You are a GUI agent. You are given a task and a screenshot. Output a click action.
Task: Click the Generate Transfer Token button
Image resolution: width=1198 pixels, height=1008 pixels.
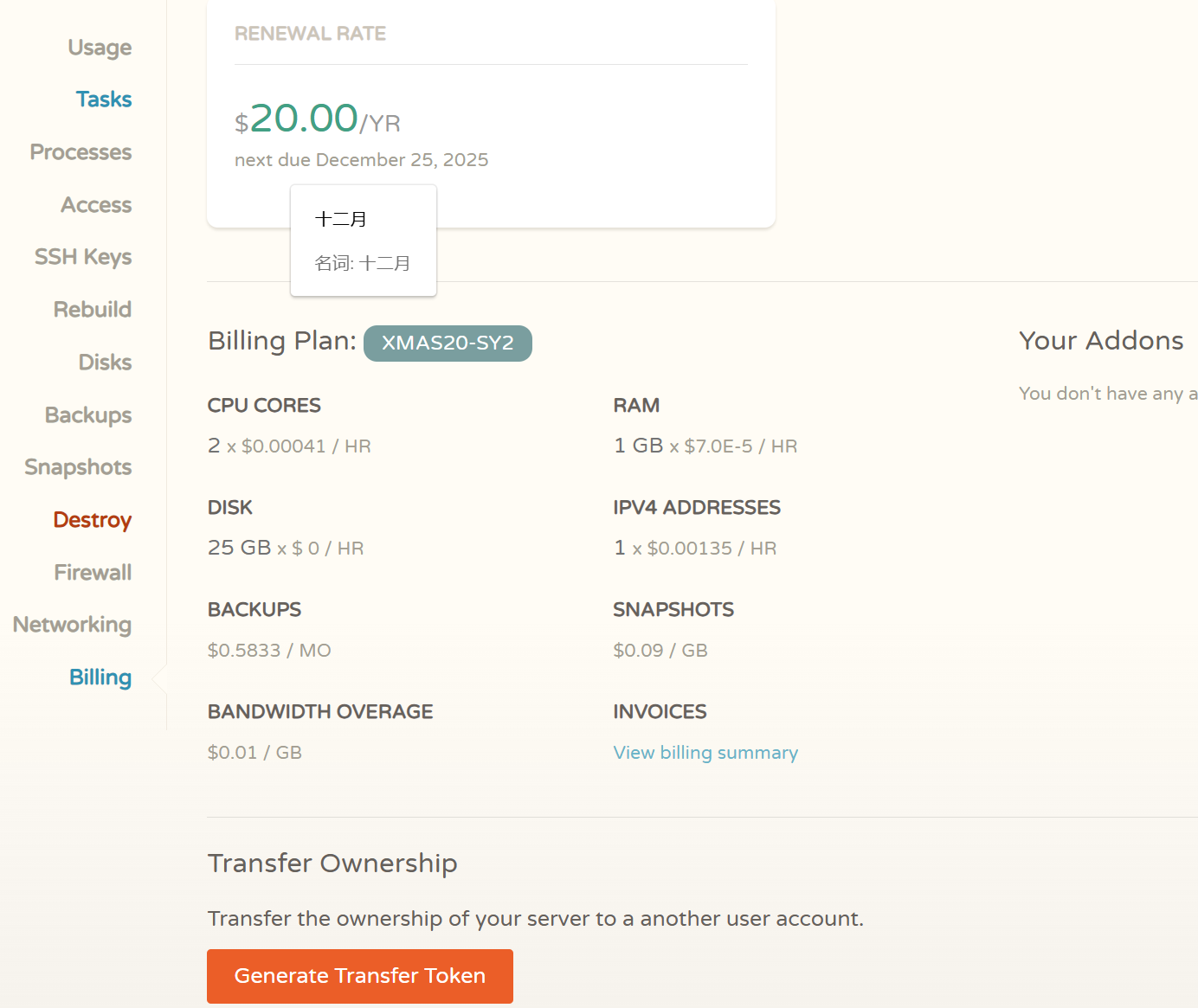pos(360,976)
